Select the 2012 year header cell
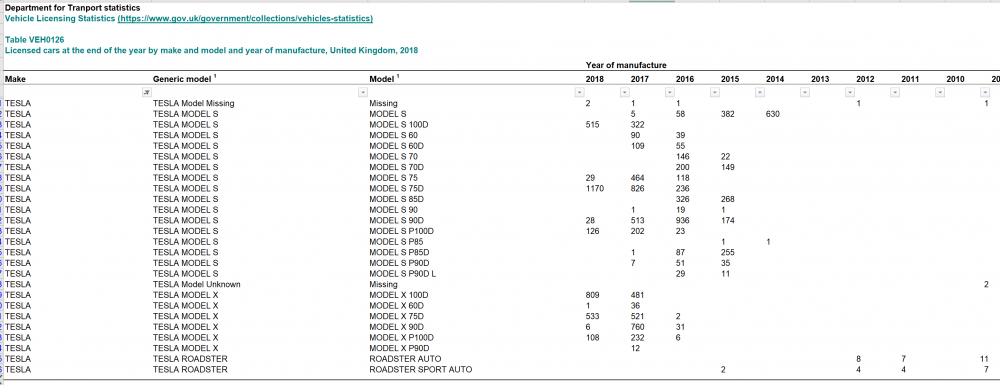Image resolution: width=1000 pixels, height=385 pixels. tap(865, 79)
